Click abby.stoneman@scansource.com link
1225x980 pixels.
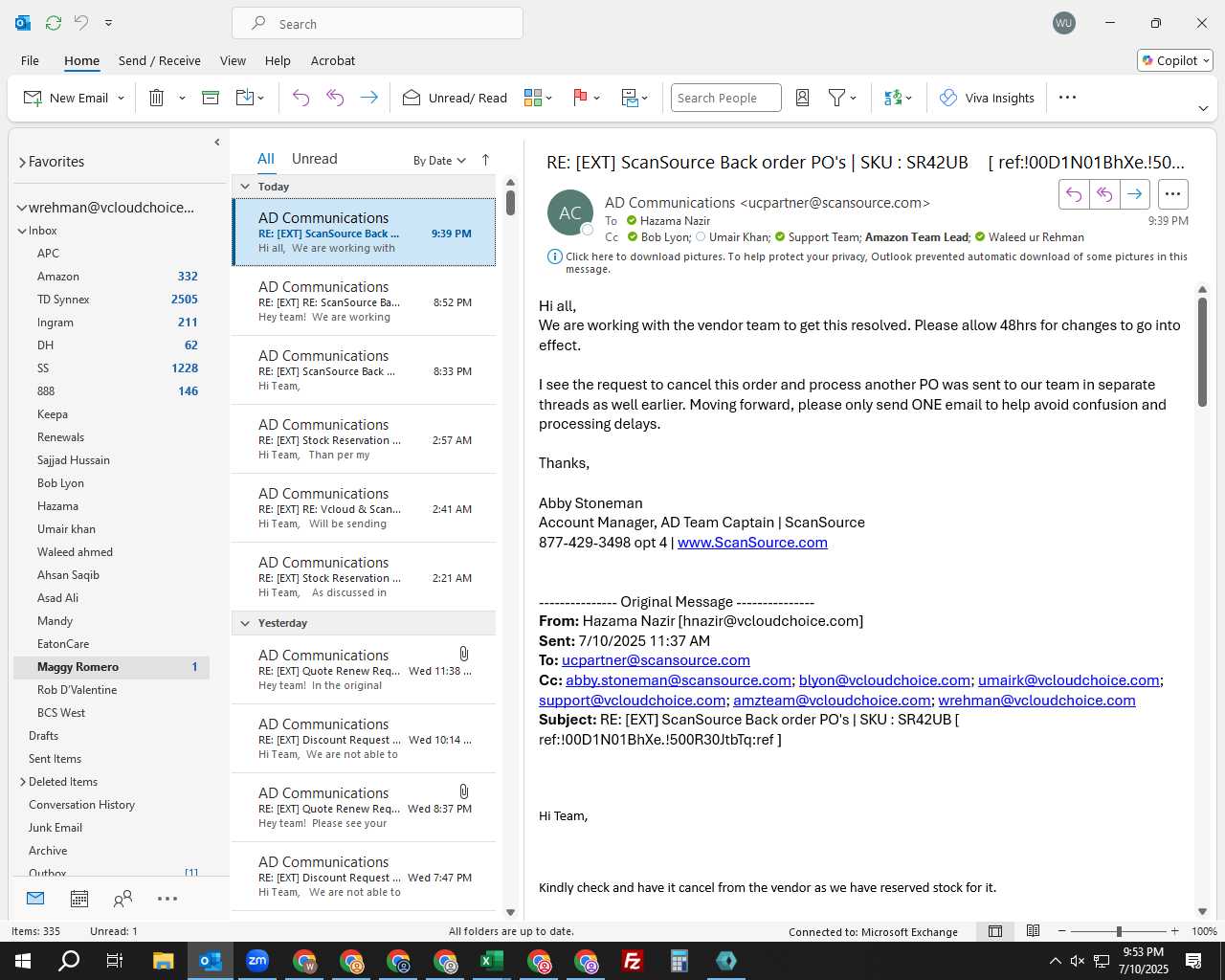(x=679, y=680)
